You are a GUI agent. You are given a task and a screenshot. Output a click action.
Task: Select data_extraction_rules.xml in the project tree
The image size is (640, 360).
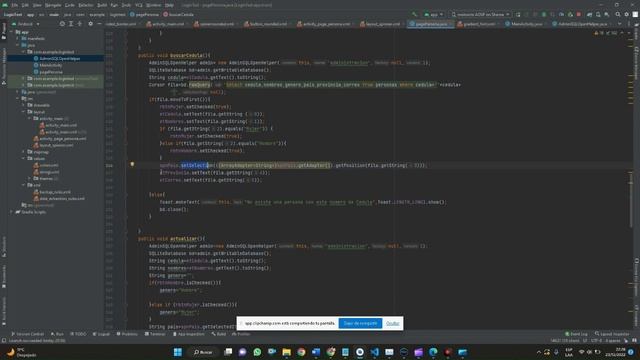pos(62,198)
